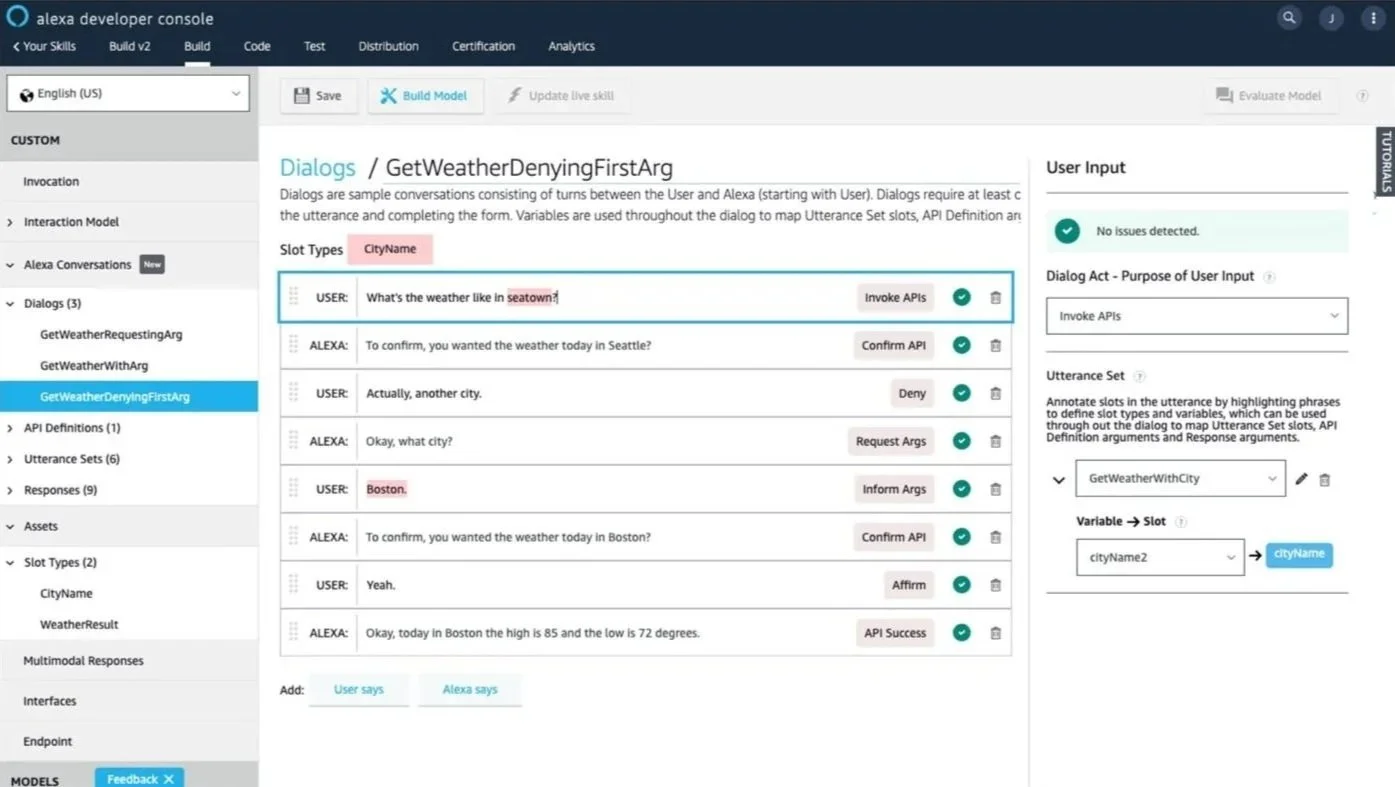
Task: Collapse Alexa Conversations section
Action: click(x=10, y=265)
